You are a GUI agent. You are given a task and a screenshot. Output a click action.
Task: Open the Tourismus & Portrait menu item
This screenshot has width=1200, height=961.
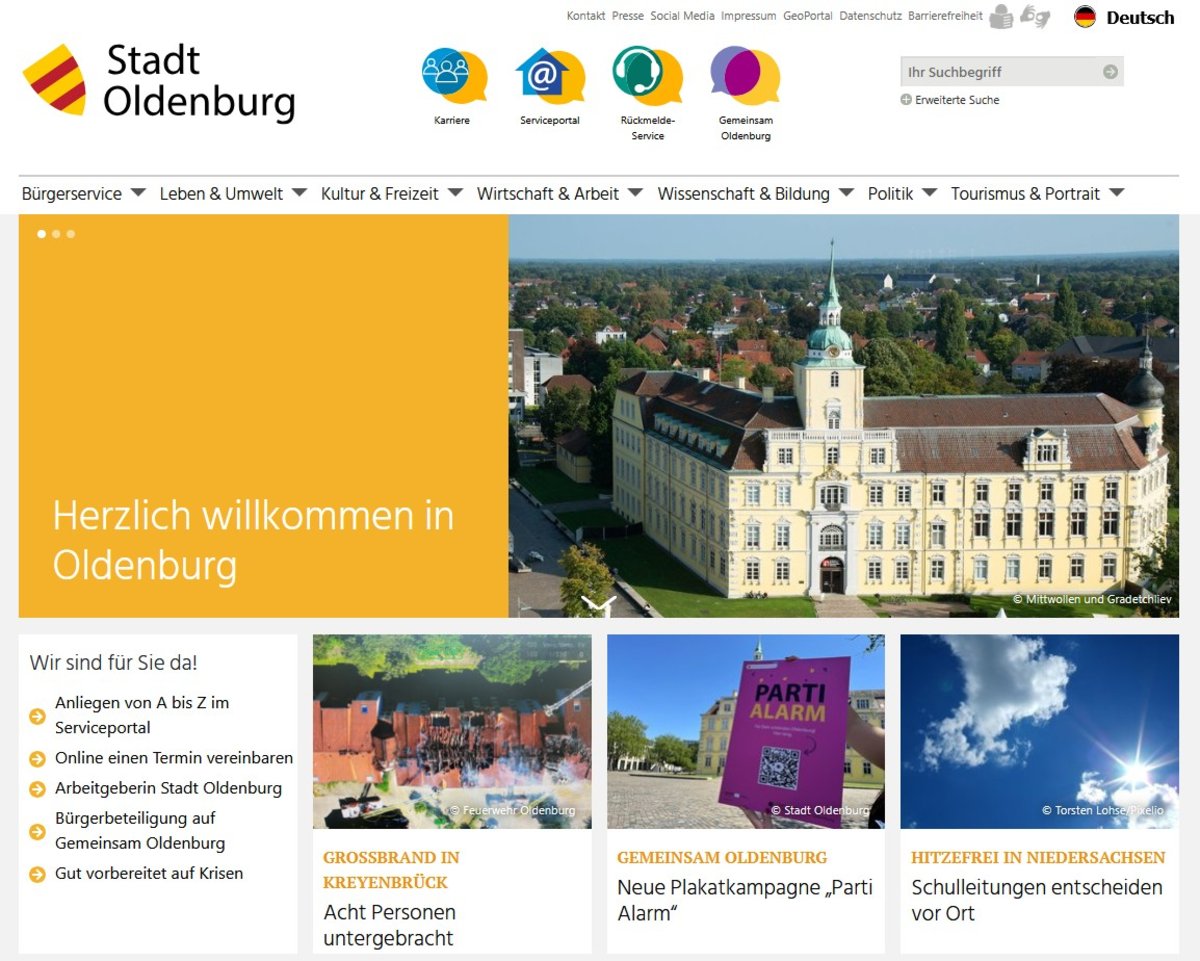1026,194
